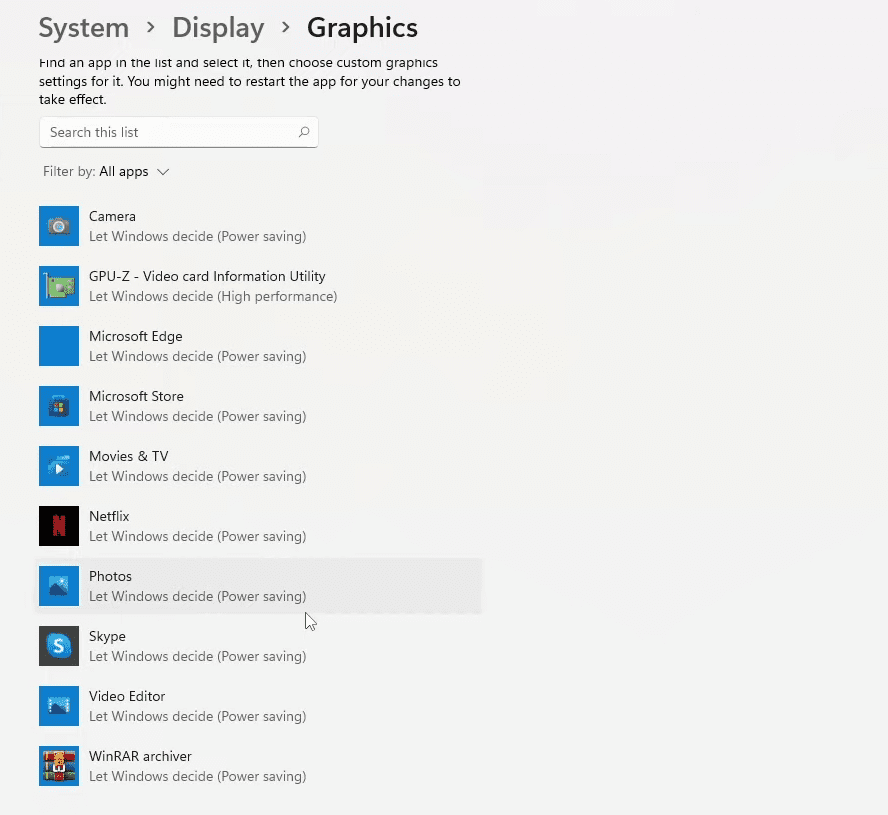Click the Movies & TV app icon

coord(59,466)
